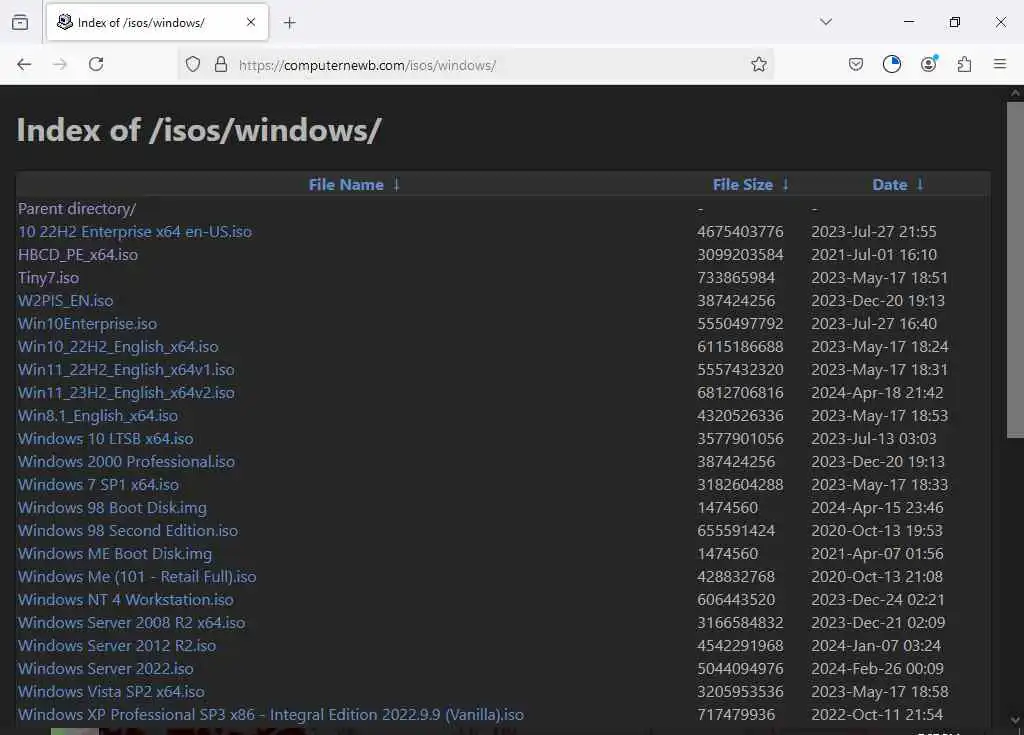Image resolution: width=1024 pixels, height=735 pixels.
Task: Sort listing by File Size header
Action: (743, 185)
